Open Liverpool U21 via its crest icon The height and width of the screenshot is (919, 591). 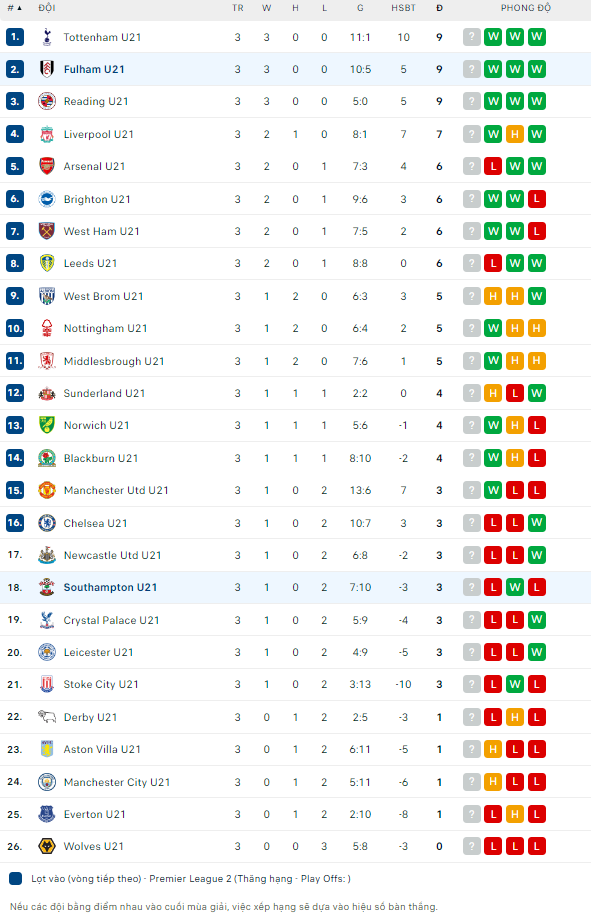pos(46,134)
